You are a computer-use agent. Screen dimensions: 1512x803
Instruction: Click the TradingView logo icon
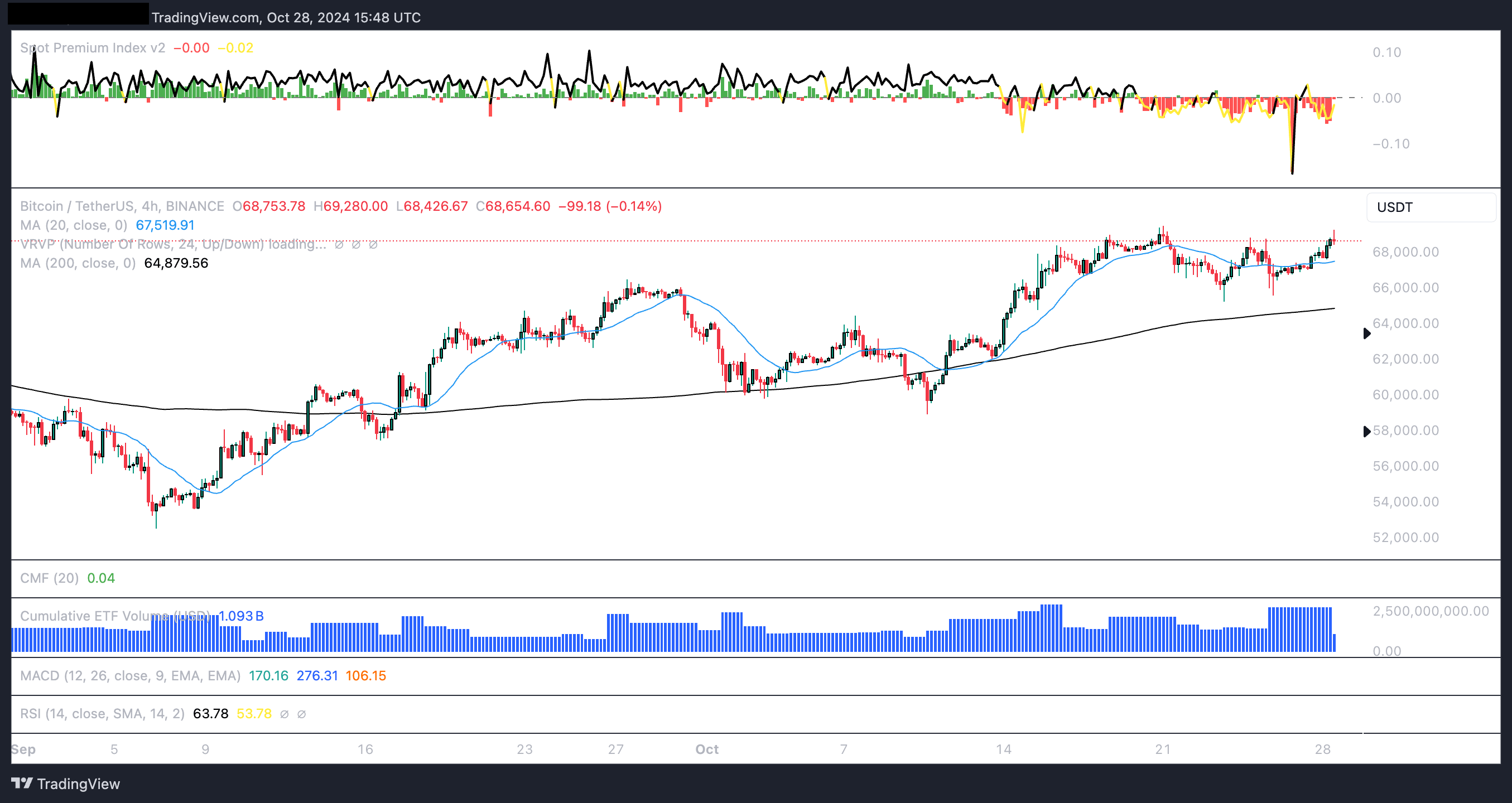pyautogui.click(x=22, y=783)
